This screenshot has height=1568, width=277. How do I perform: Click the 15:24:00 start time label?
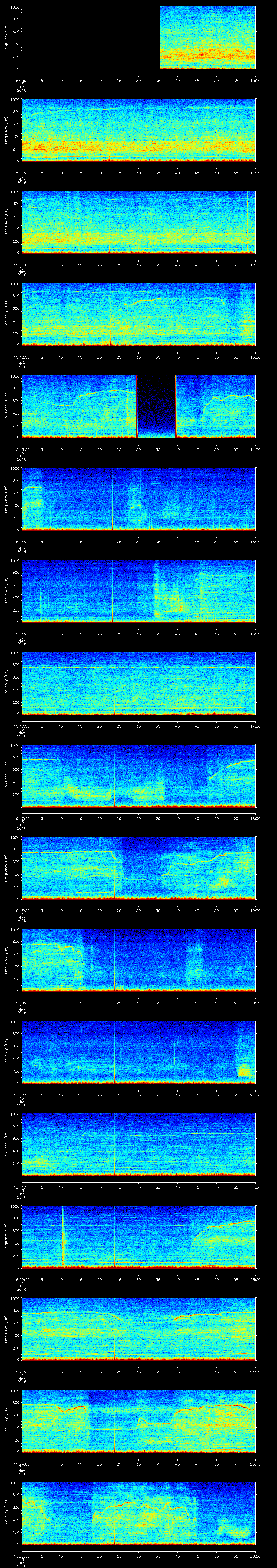pyautogui.click(x=21, y=1464)
